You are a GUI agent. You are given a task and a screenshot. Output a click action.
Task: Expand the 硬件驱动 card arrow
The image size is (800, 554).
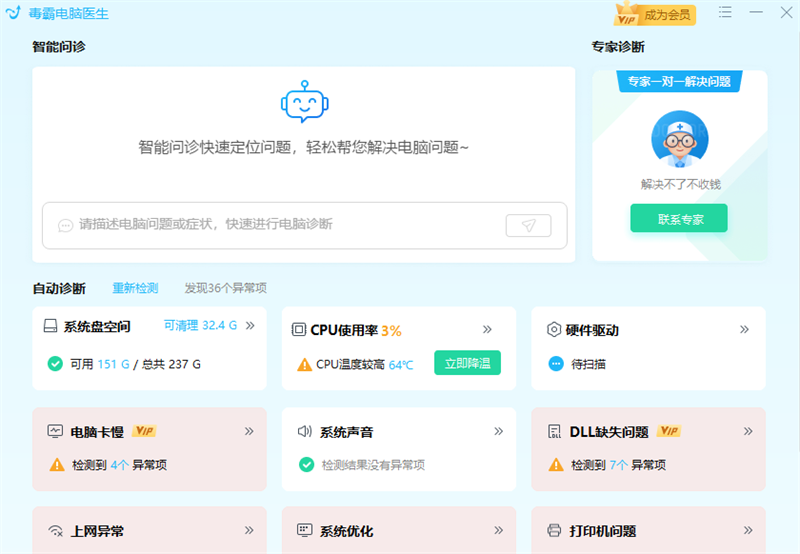(744, 329)
